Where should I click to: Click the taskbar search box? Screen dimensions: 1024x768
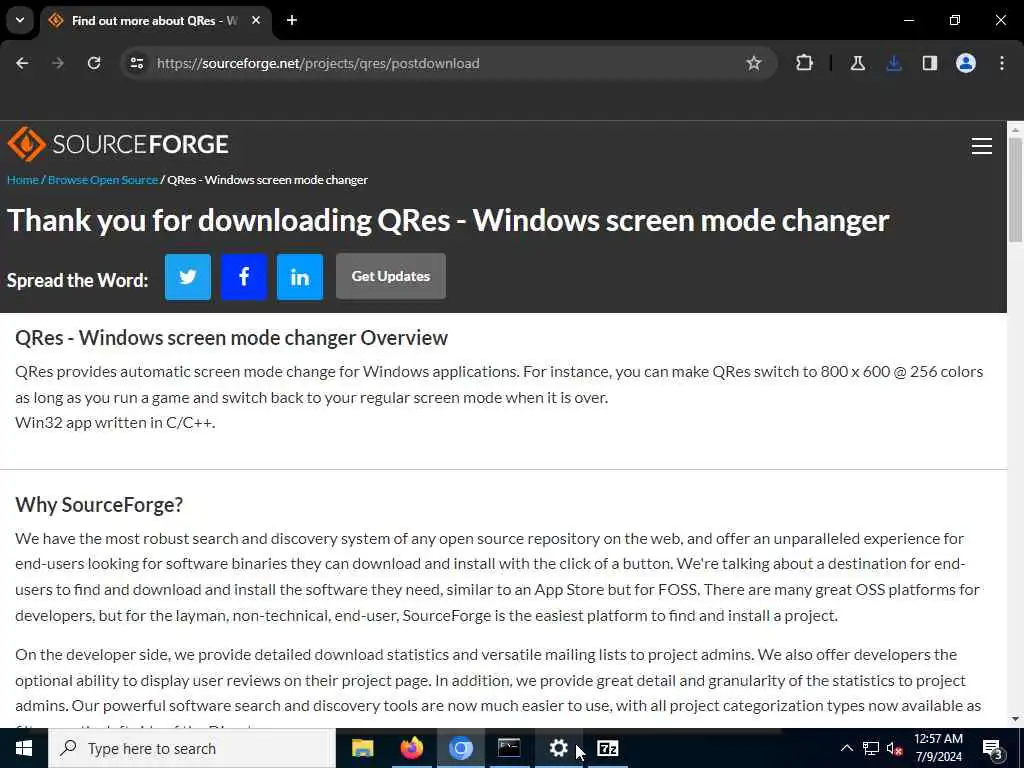tap(192, 748)
